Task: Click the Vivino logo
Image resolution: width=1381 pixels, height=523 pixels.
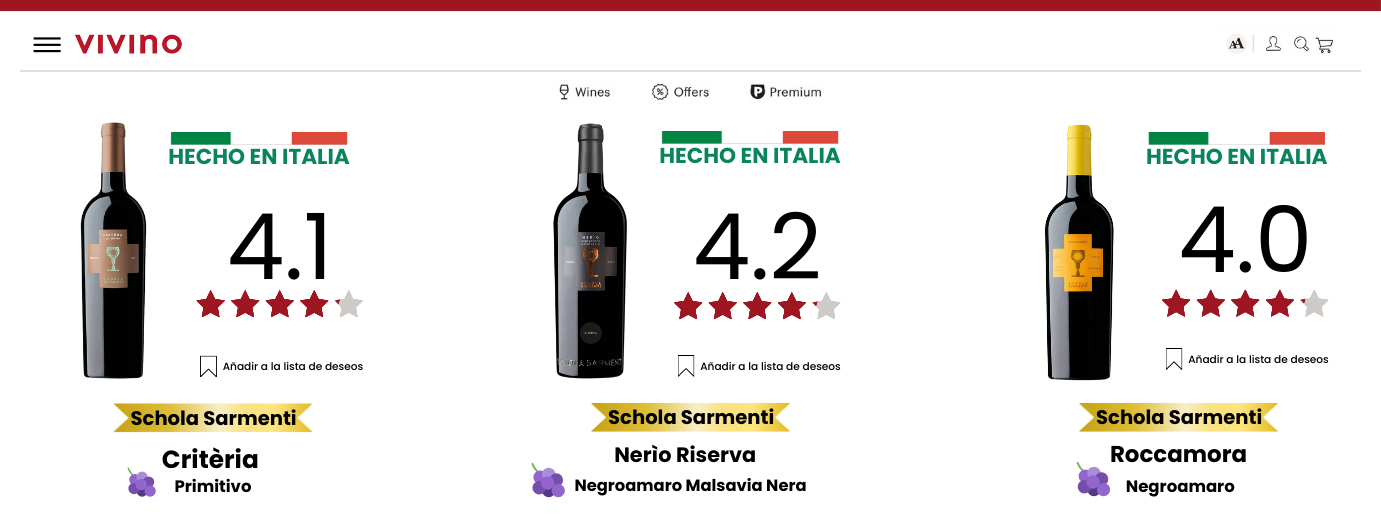Action: pyautogui.click(x=129, y=44)
